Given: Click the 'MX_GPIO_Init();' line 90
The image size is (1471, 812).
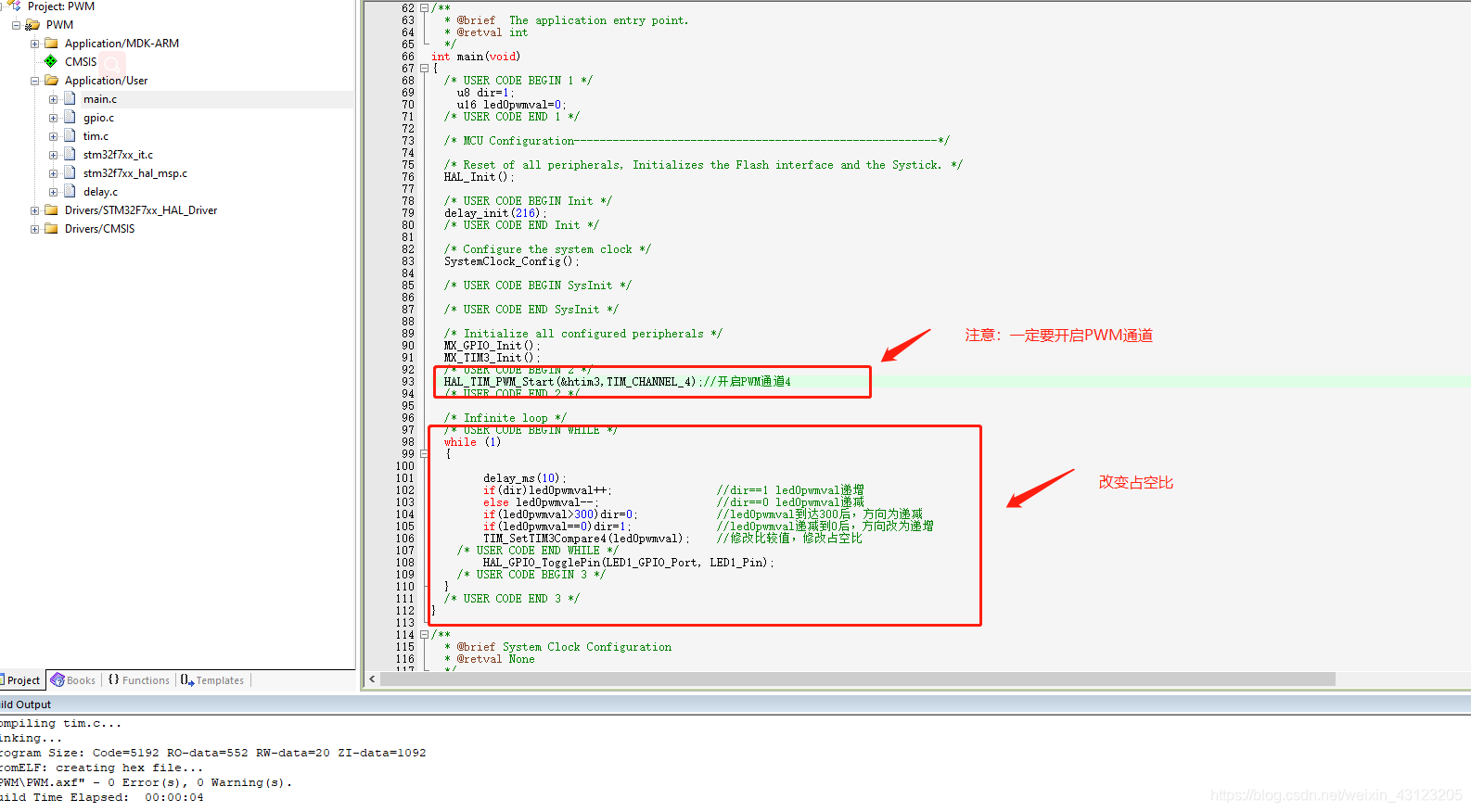Looking at the screenshot, I should click(492, 346).
